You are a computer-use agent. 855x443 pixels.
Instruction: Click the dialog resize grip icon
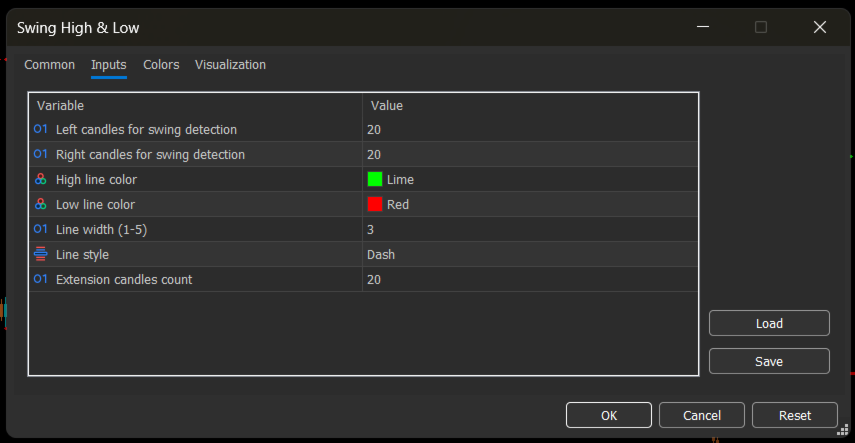pyautogui.click(x=842, y=430)
